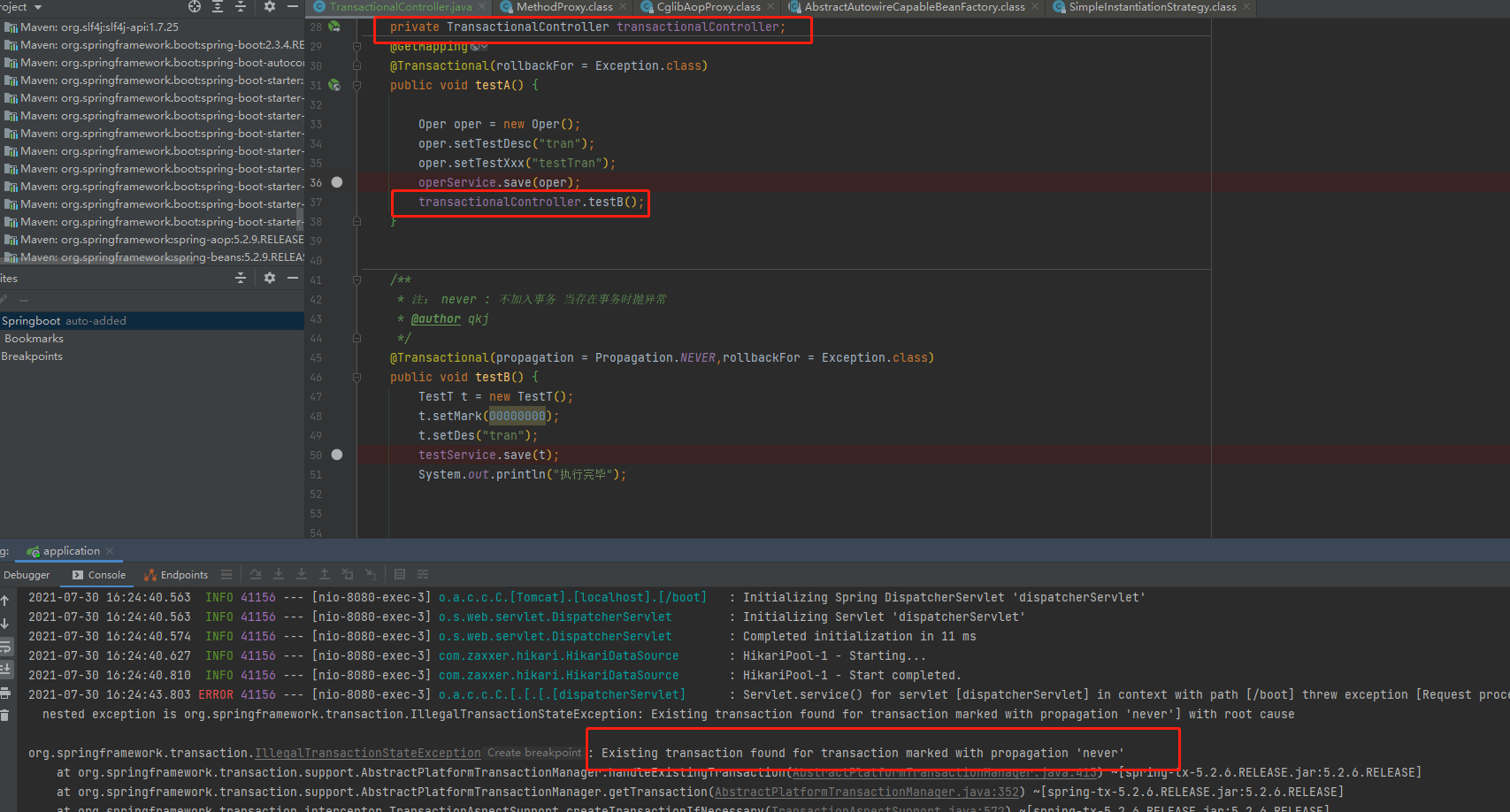The width and height of the screenshot is (1510, 812).
Task: Close the CglibAopProxy.class tab
Action: (770, 7)
